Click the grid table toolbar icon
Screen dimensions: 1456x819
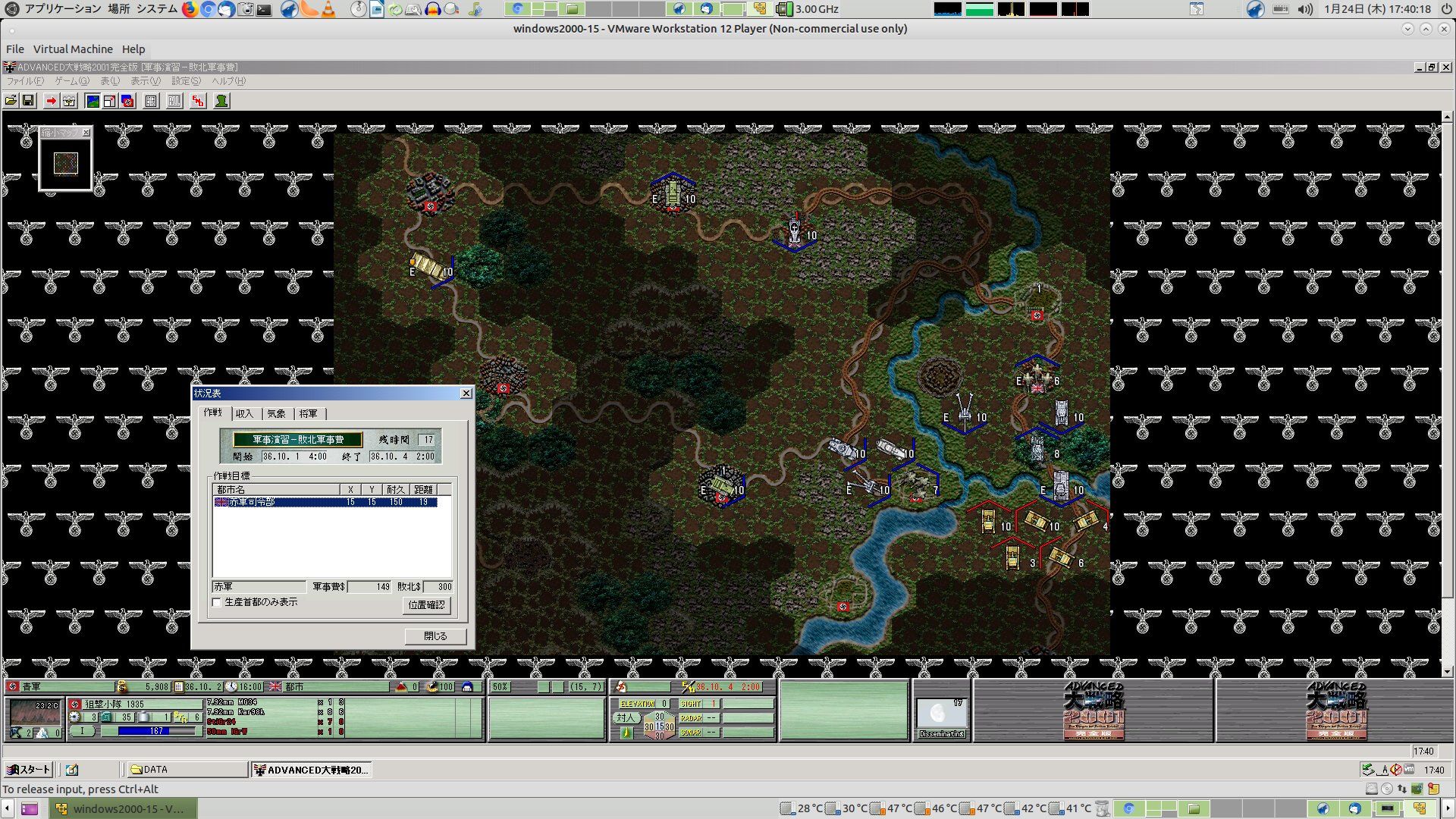[x=151, y=101]
